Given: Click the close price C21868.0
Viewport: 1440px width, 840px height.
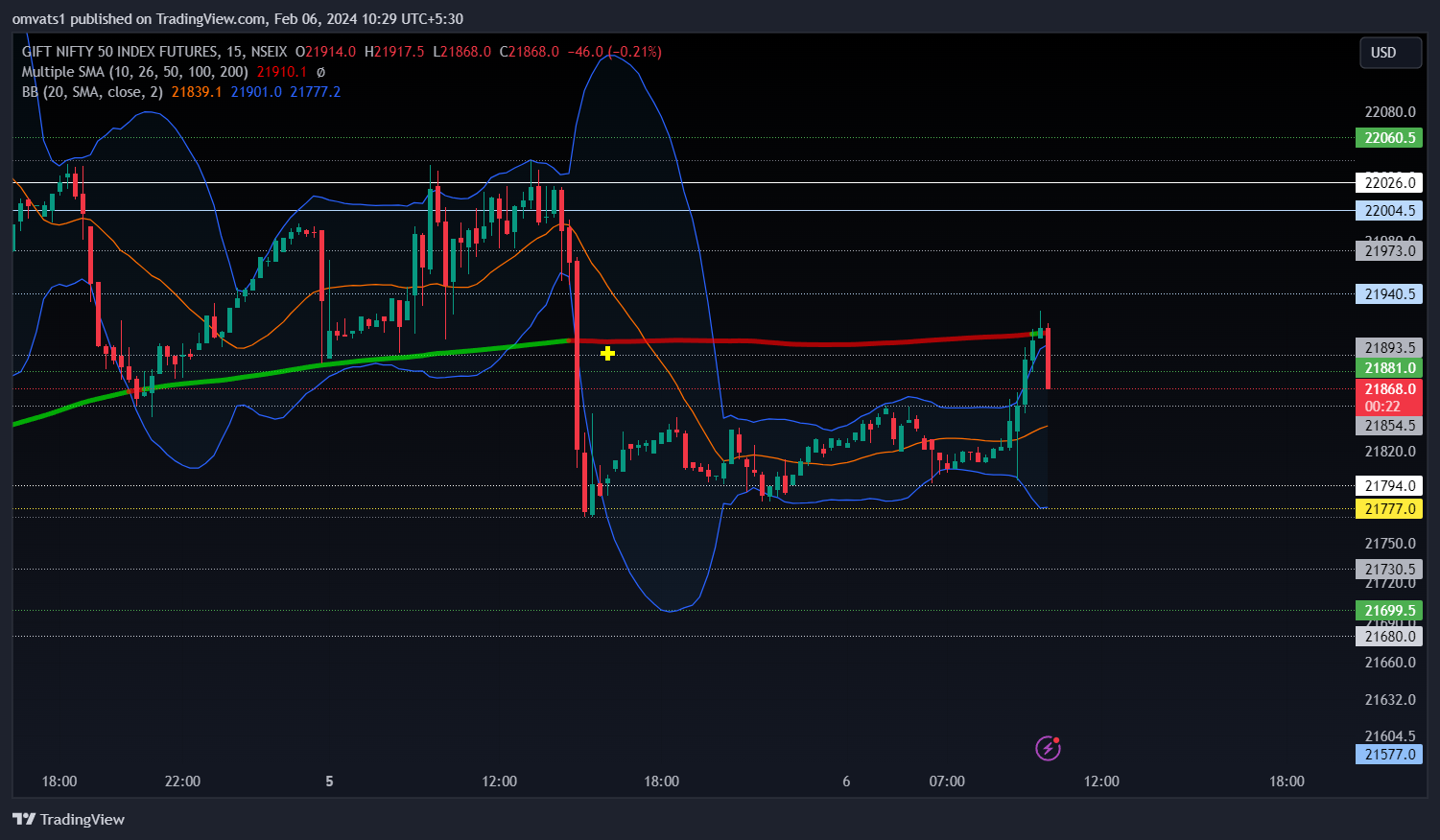Looking at the screenshot, I should click(x=530, y=52).
